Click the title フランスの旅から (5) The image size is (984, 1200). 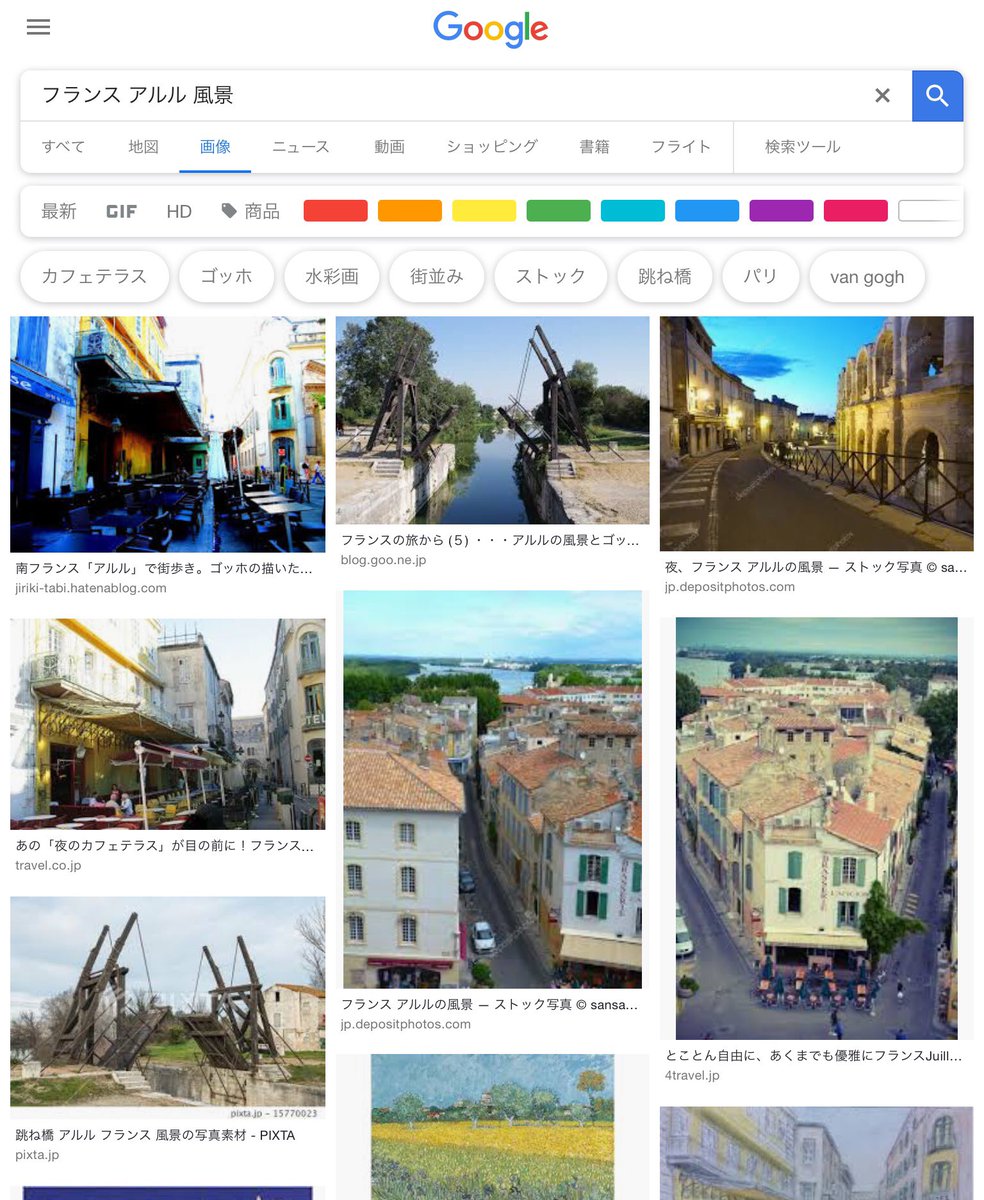490,540
